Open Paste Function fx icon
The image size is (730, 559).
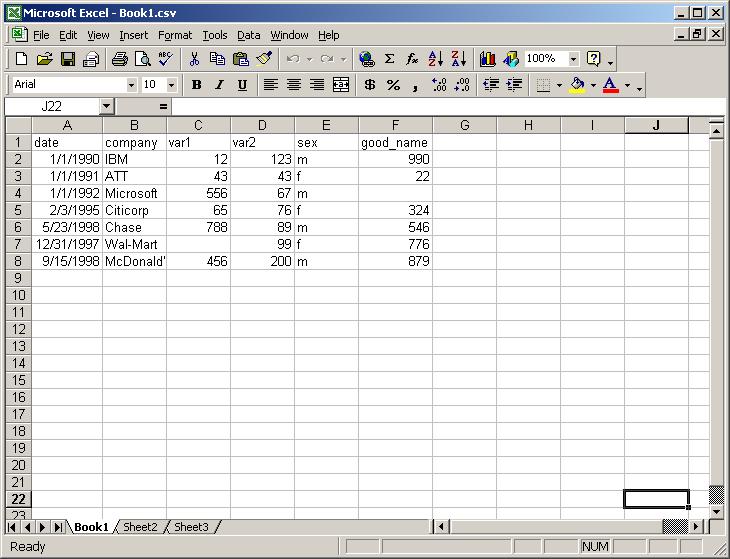[412, 59]
